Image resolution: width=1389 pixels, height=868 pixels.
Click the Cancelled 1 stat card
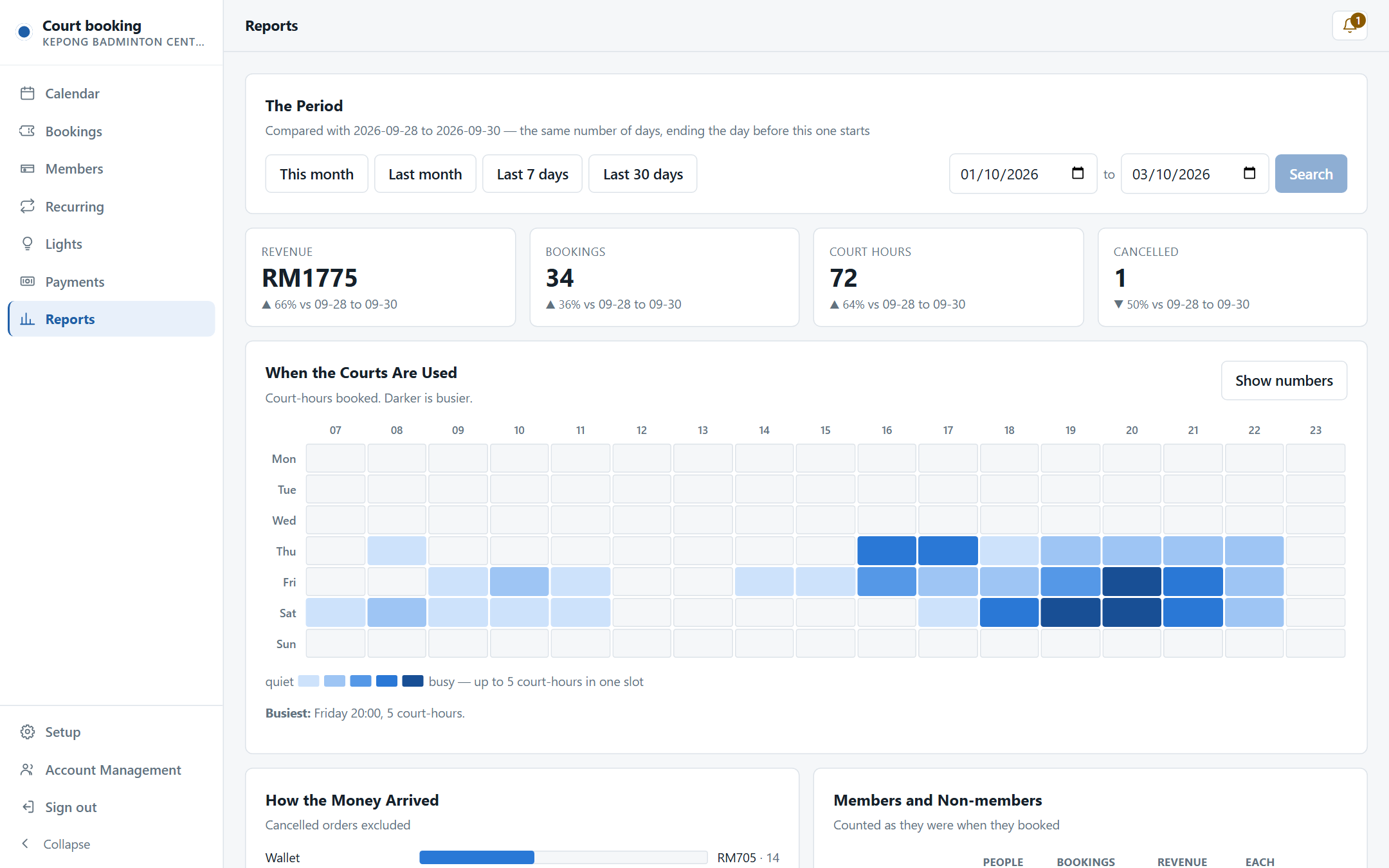coord(1232,277)
